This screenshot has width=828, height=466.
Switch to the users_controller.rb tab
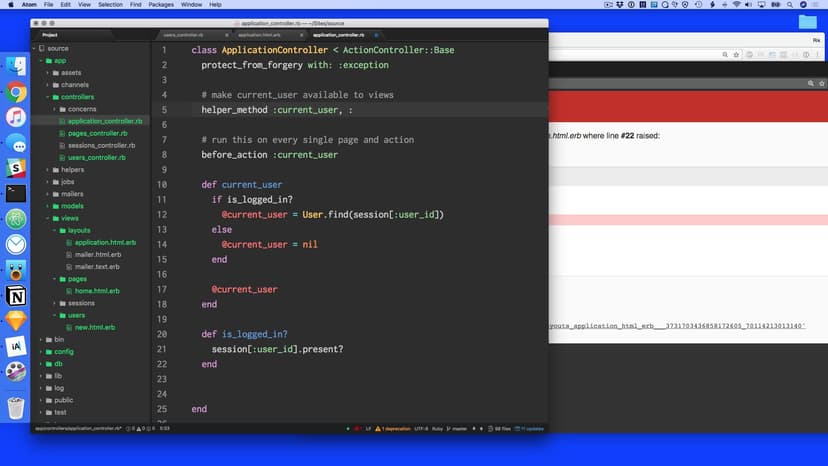tap(183, 35)
